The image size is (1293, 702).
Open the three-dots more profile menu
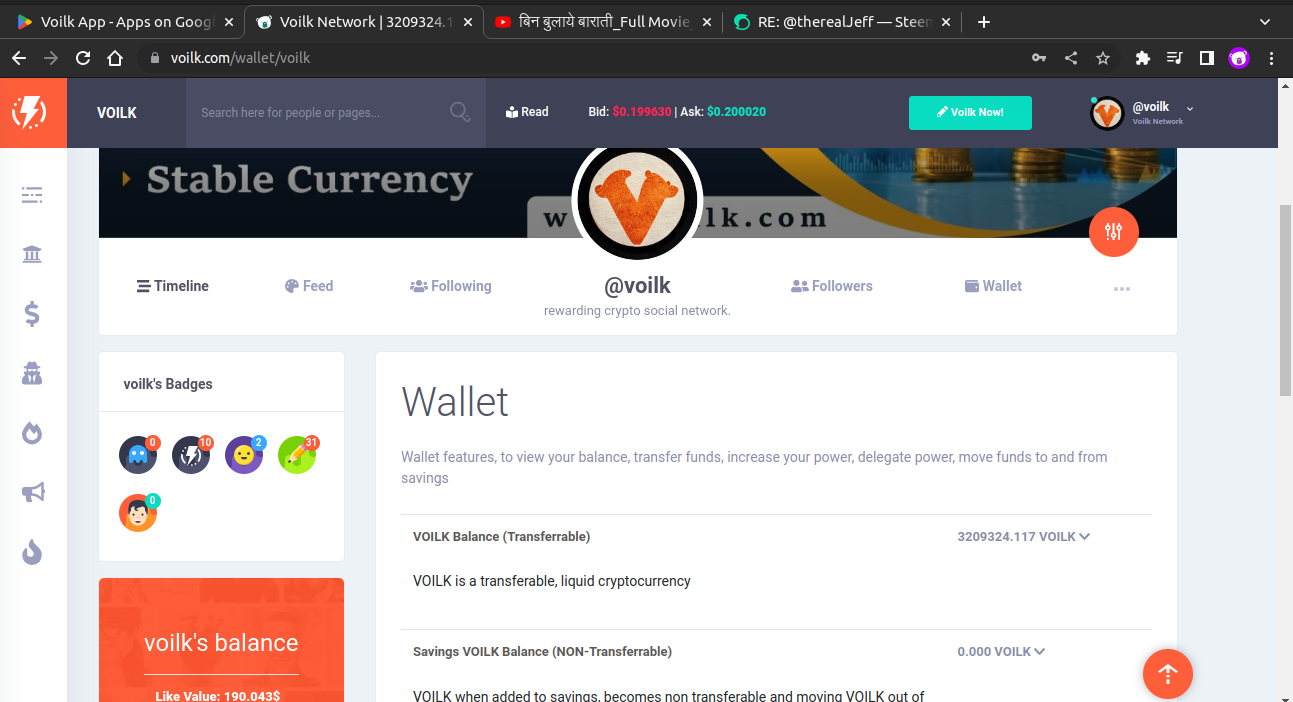1122,288
